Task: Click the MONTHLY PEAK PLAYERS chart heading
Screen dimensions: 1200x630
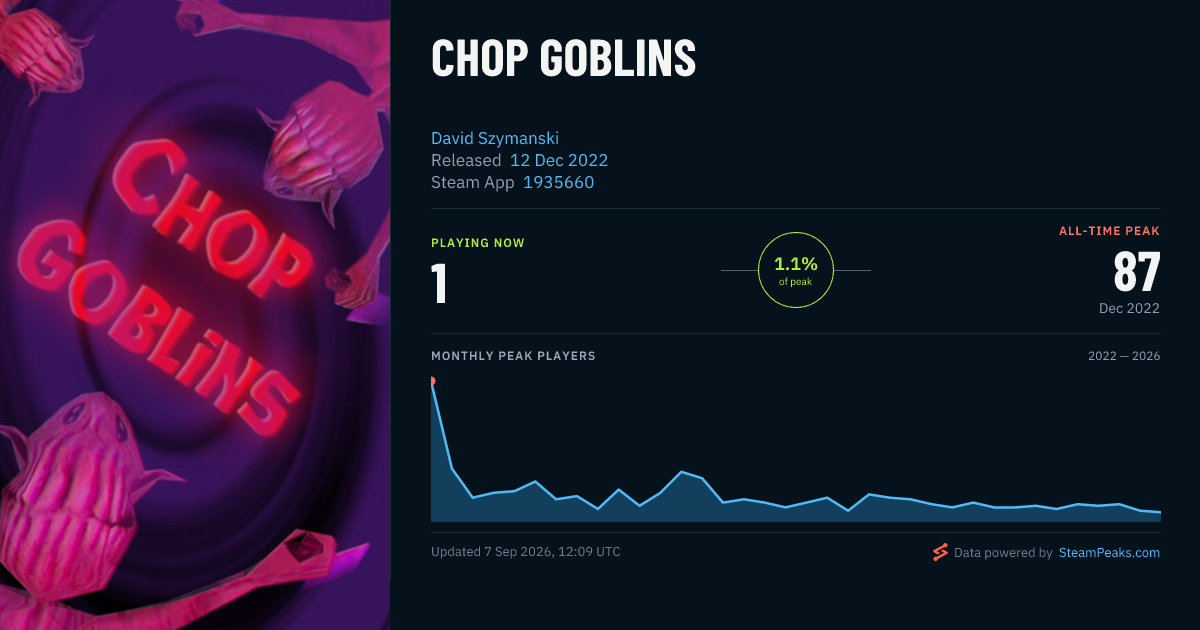Action: [x=513, y=356]
